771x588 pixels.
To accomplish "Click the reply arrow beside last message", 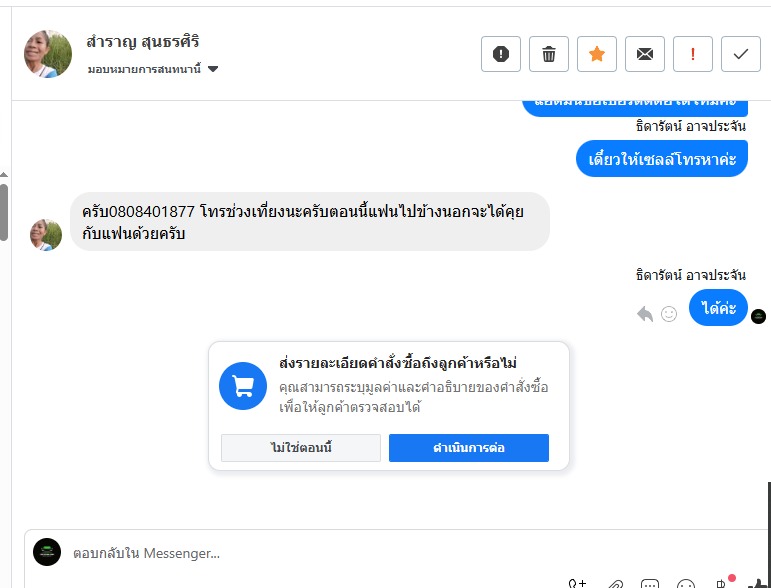I will pos(645,313).
